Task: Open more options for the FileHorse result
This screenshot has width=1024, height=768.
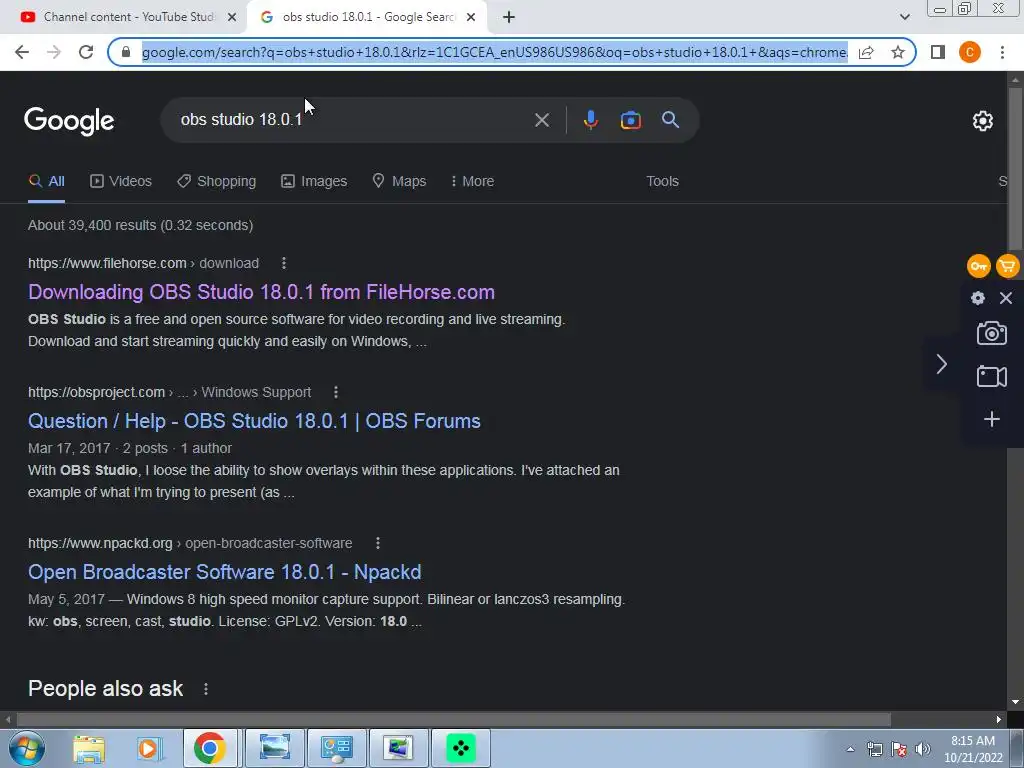Action: (x=283, y=263)
